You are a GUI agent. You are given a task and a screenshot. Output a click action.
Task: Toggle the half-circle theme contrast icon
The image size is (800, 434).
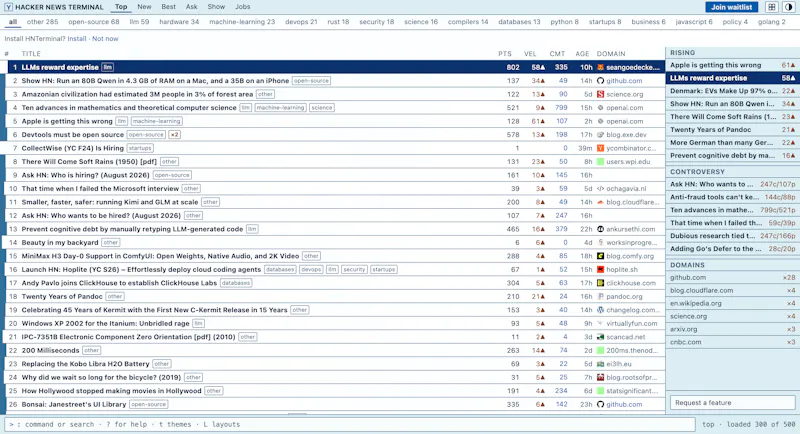point(788,7)
